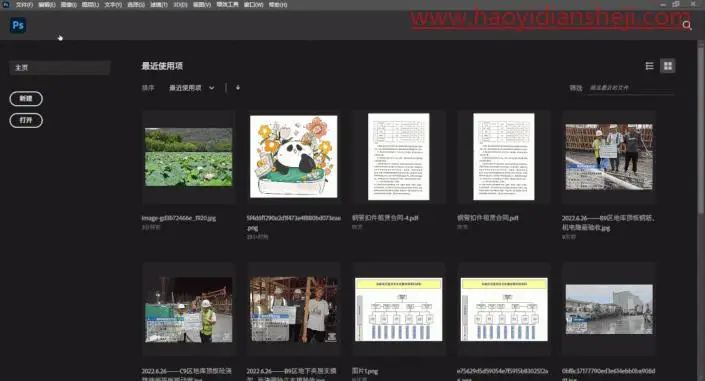This screenshot has height=381, width=705.
Task: Click the 钢管扣件租赁合同-4.pdf file name
Action: (385, 218)
